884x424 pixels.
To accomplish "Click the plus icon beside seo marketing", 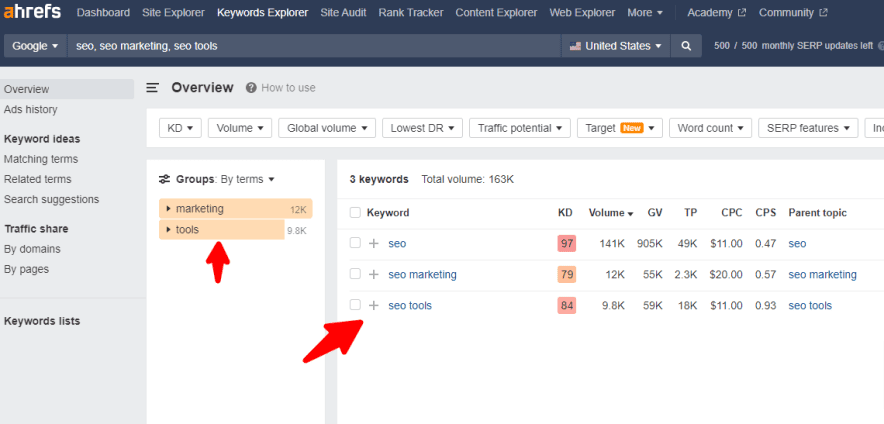I will pyautogui.click(x=373, y=274).
